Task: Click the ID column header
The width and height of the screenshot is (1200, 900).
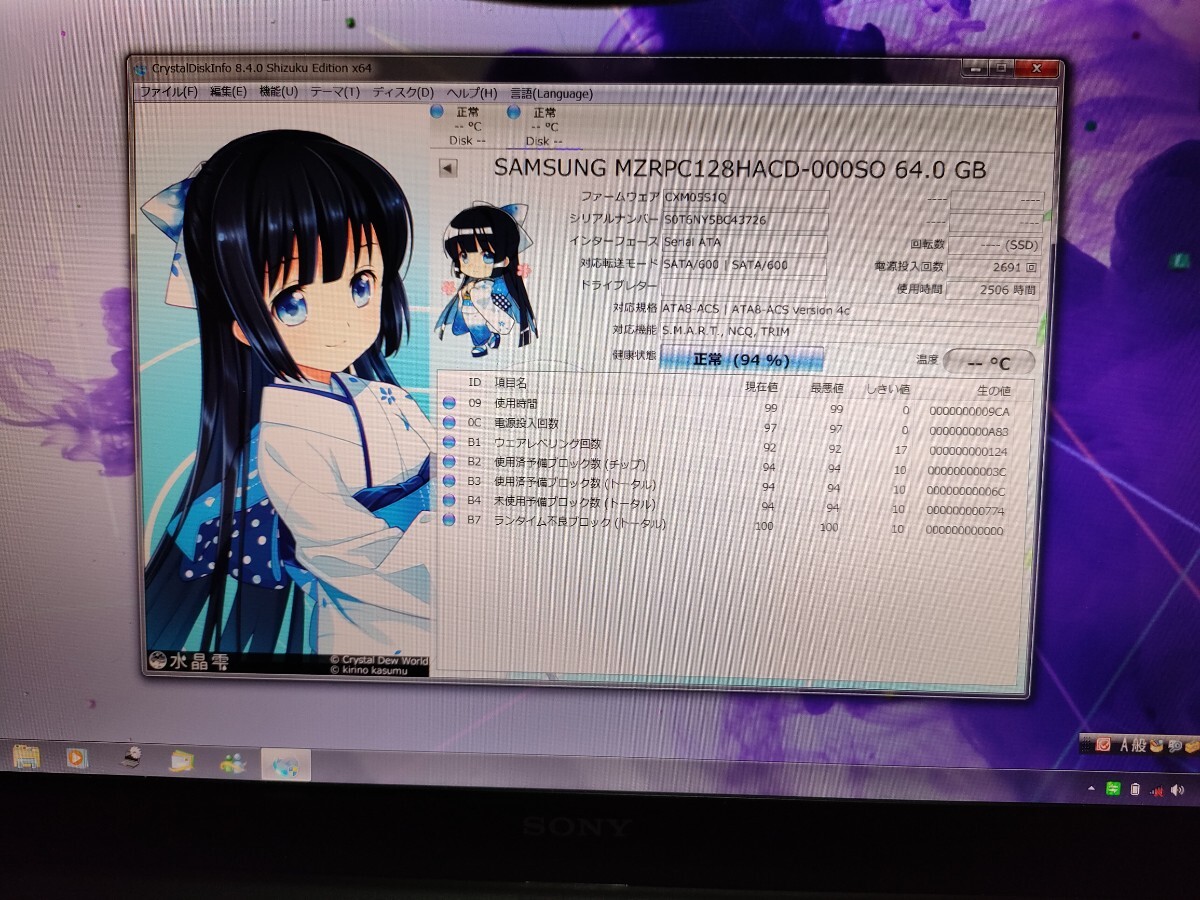Action: [475, 382]
